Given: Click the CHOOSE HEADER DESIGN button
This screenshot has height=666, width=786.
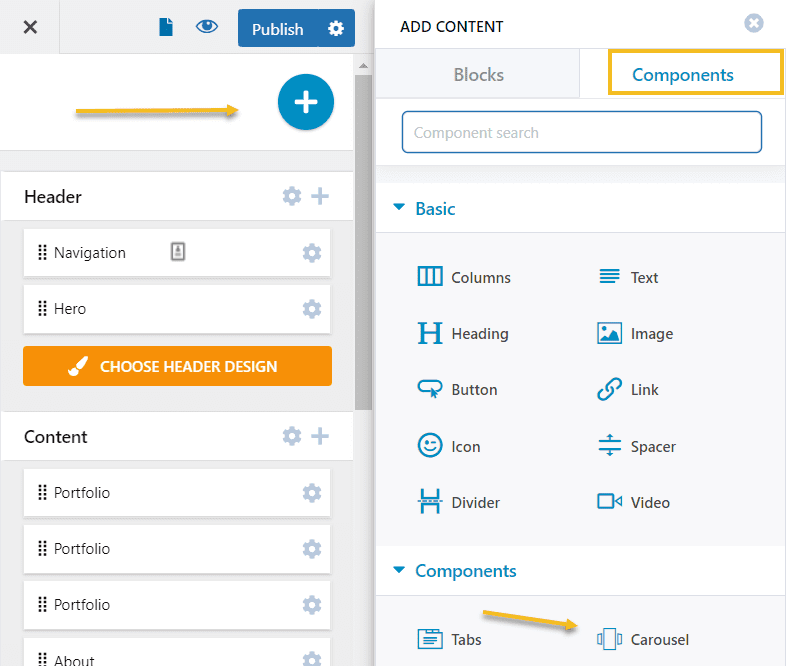Looking at the screenshot, I should [177, 366].
